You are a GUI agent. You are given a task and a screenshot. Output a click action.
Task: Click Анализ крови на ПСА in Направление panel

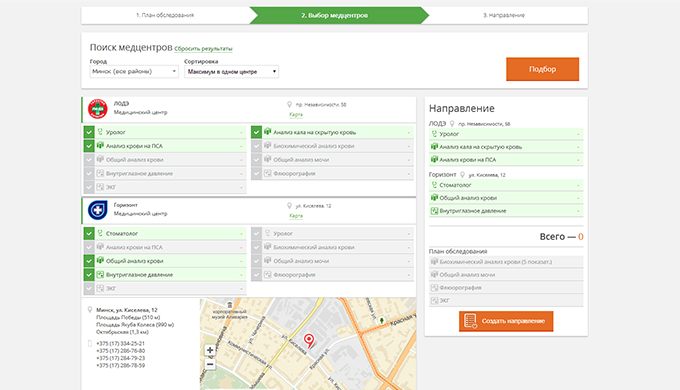(x=506, y=160)
